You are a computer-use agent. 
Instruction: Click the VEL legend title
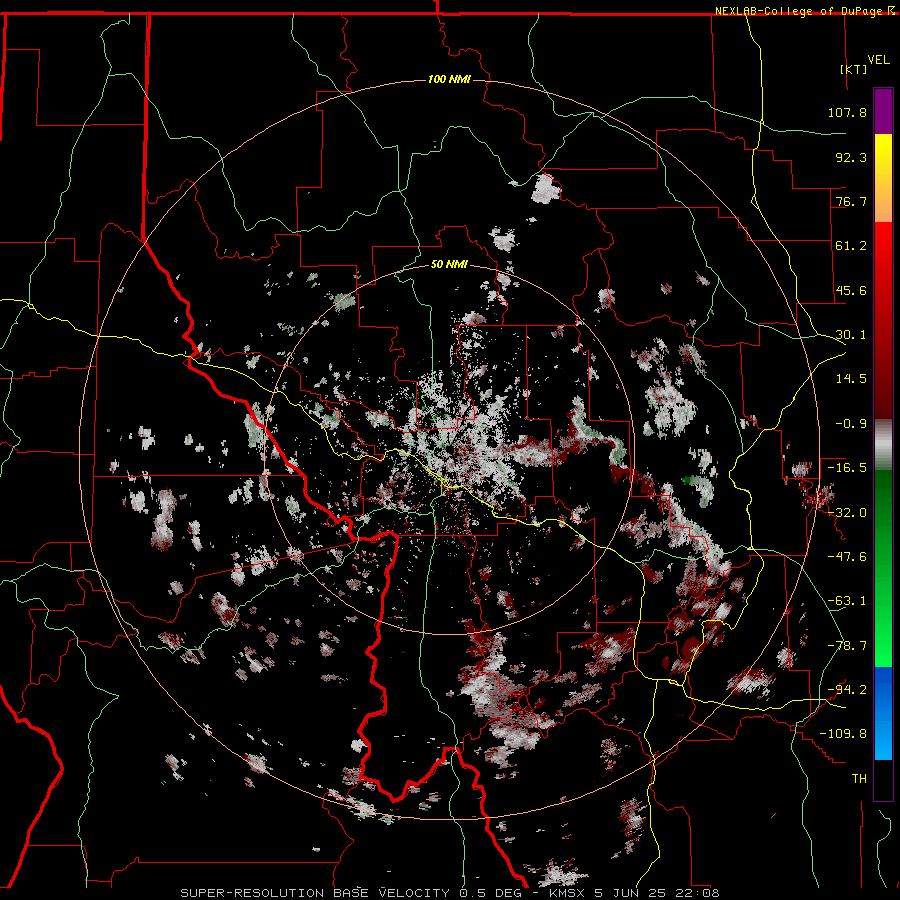point(878,60)
